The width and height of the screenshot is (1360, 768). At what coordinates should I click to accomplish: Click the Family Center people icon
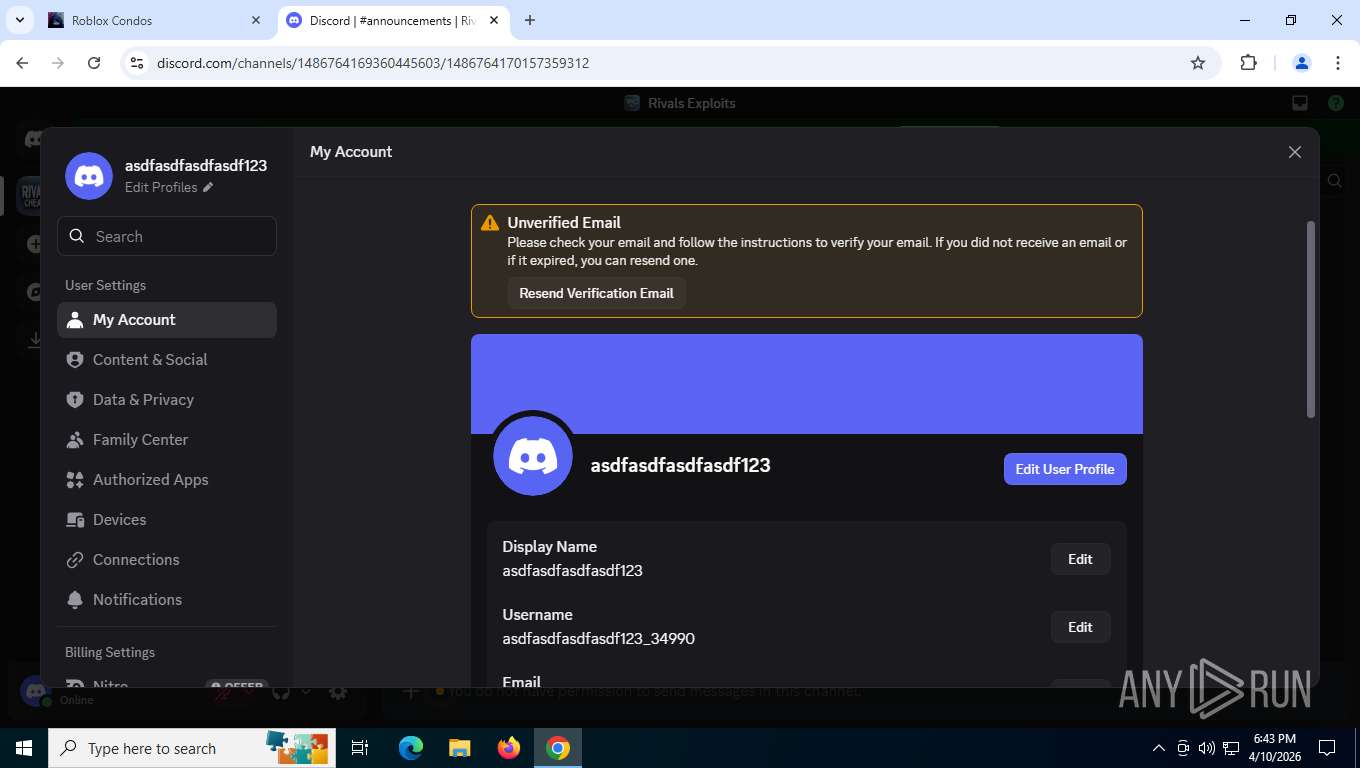[74, 440]
